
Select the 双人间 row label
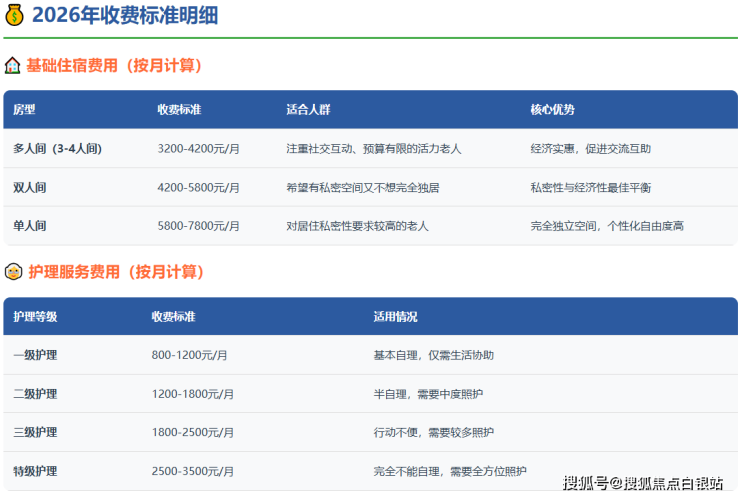30,187
